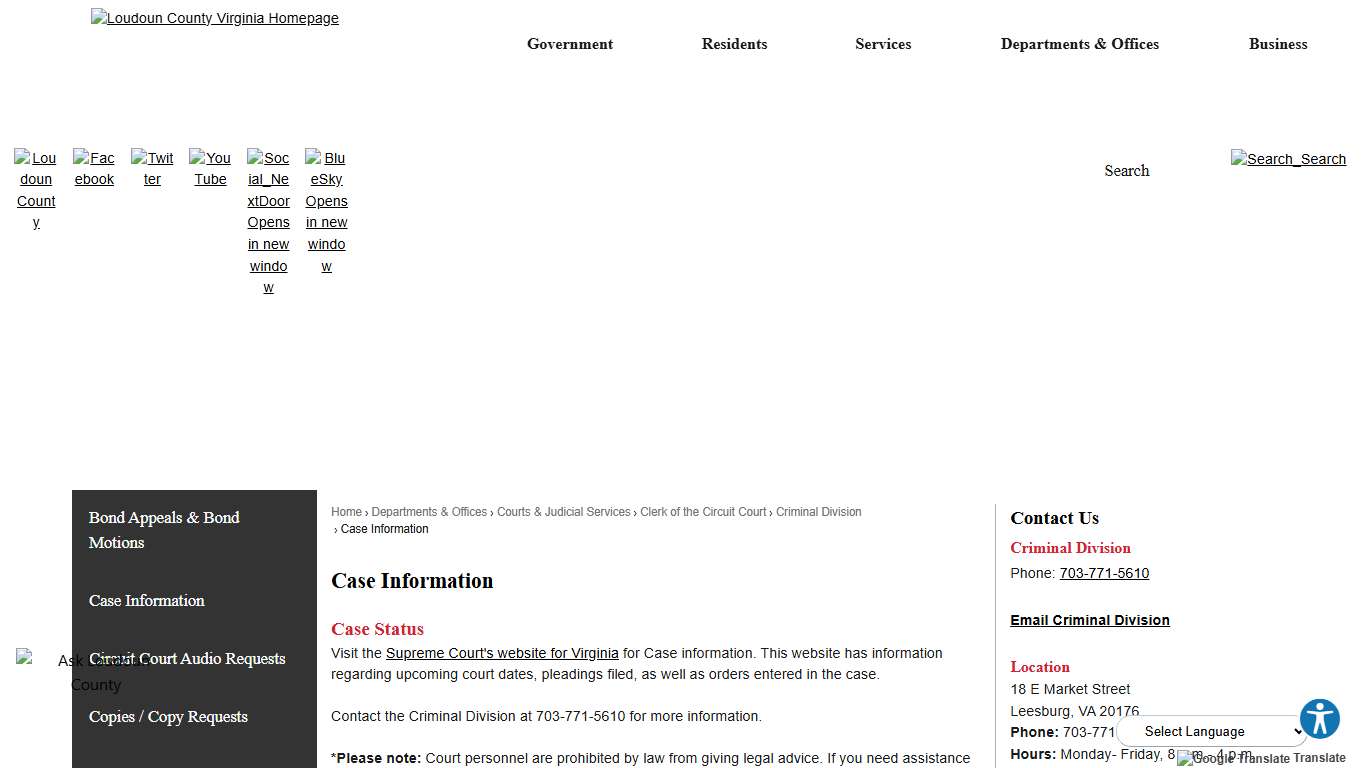Open the Facebook page icon
The image size is (1366, 768).
(94, 168)
